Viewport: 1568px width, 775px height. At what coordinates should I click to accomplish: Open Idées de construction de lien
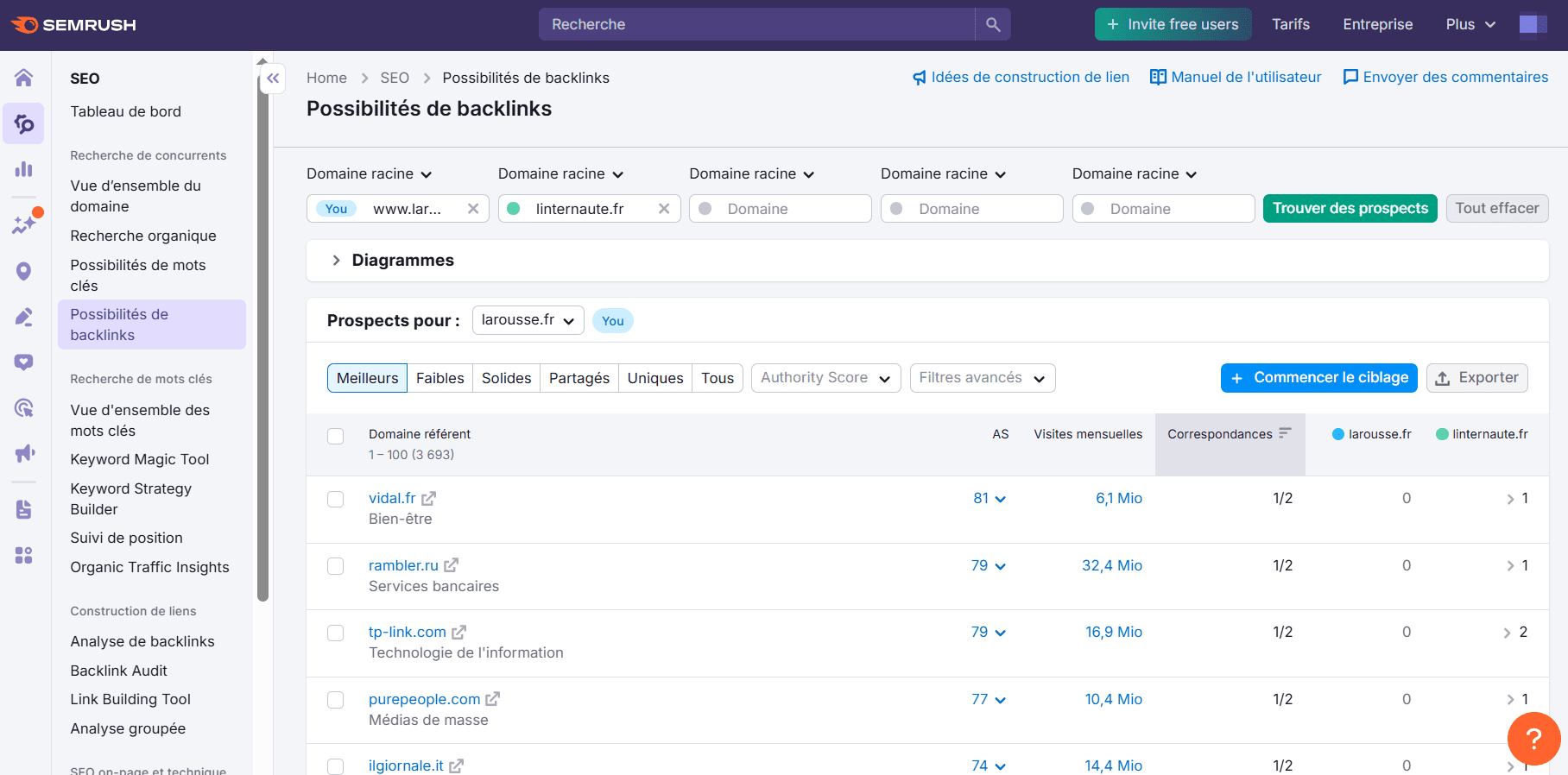click(1021, 78)
